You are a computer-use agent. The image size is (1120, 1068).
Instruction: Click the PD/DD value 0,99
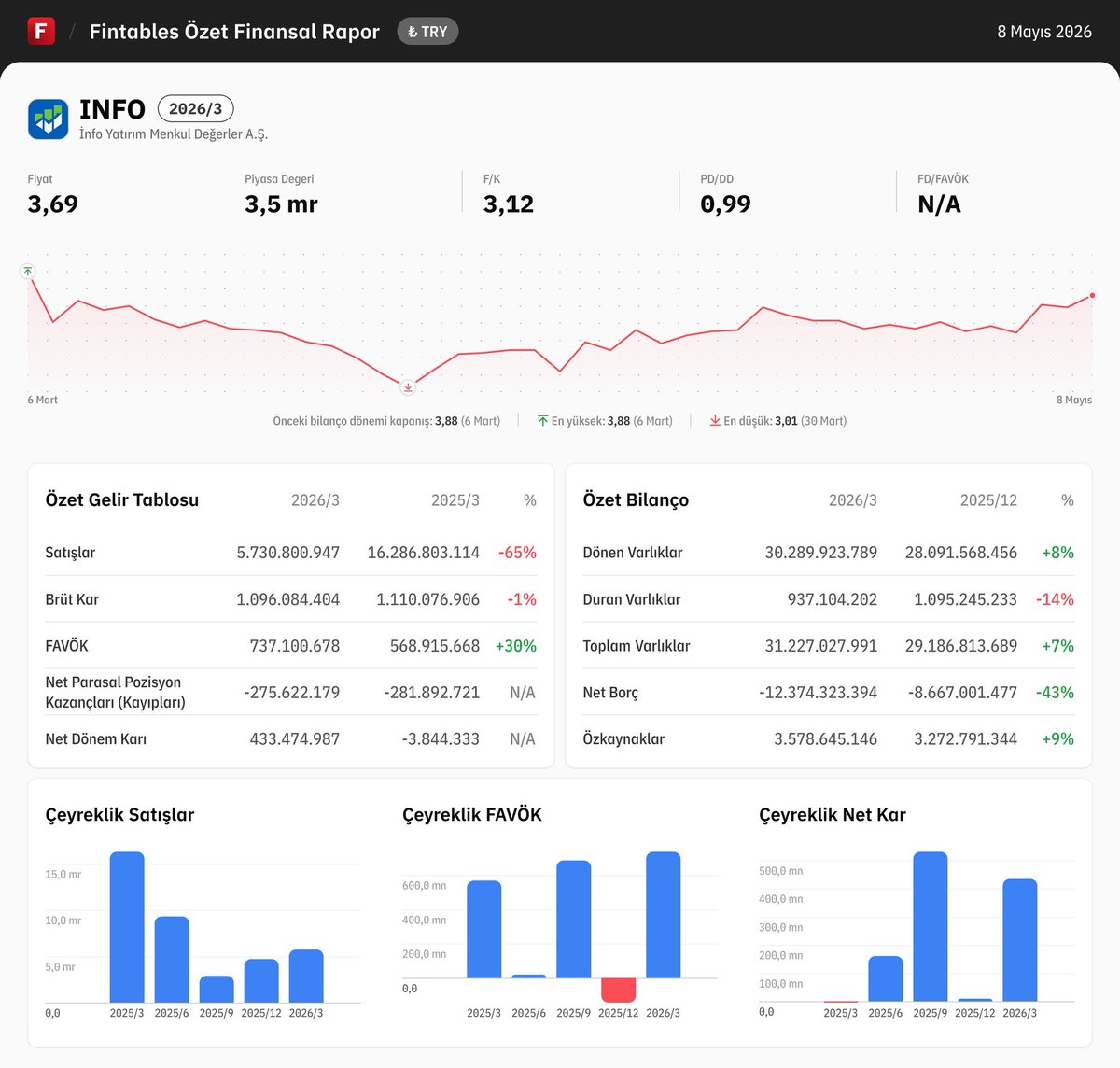click(725, 204)
